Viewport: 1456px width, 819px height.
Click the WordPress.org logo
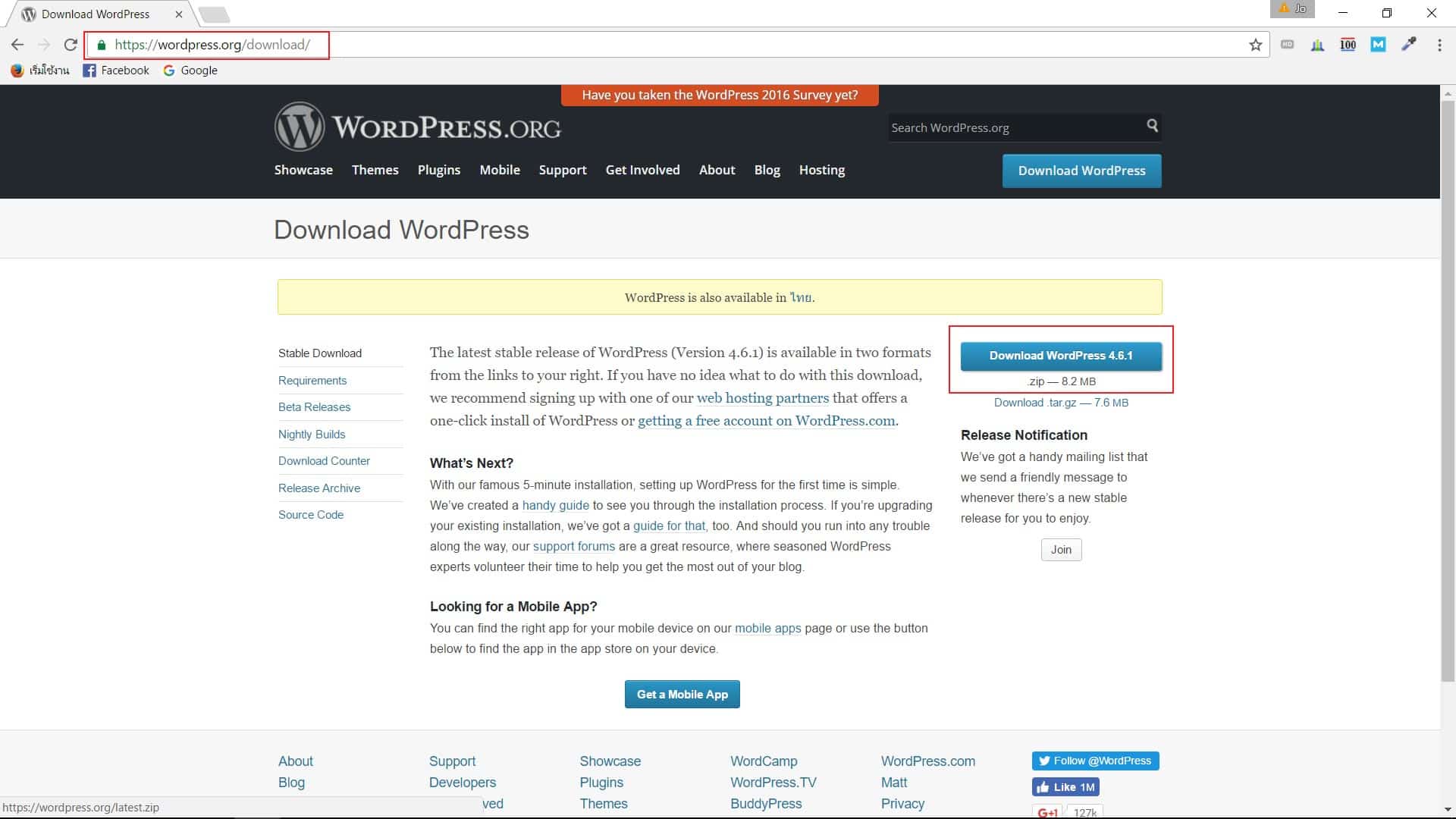pyautogui.click(x=418, y=127)
